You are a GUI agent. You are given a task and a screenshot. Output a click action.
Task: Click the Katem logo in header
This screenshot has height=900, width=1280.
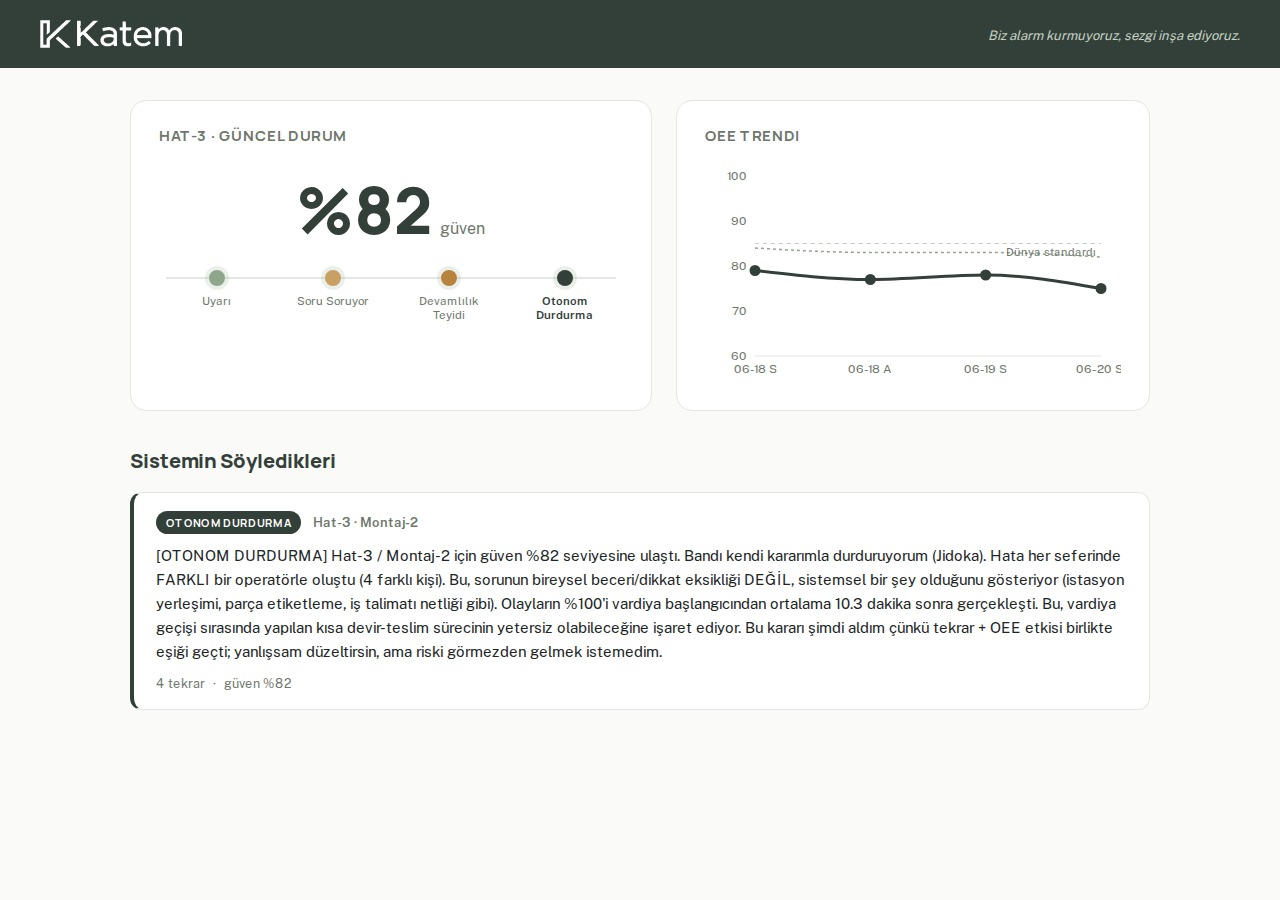(x=111, y=34)
